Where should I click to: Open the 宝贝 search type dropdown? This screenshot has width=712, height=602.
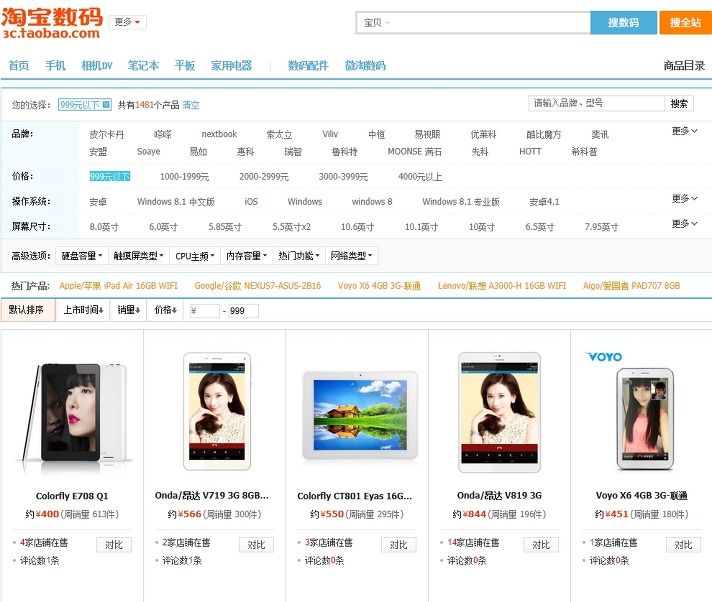377,22
